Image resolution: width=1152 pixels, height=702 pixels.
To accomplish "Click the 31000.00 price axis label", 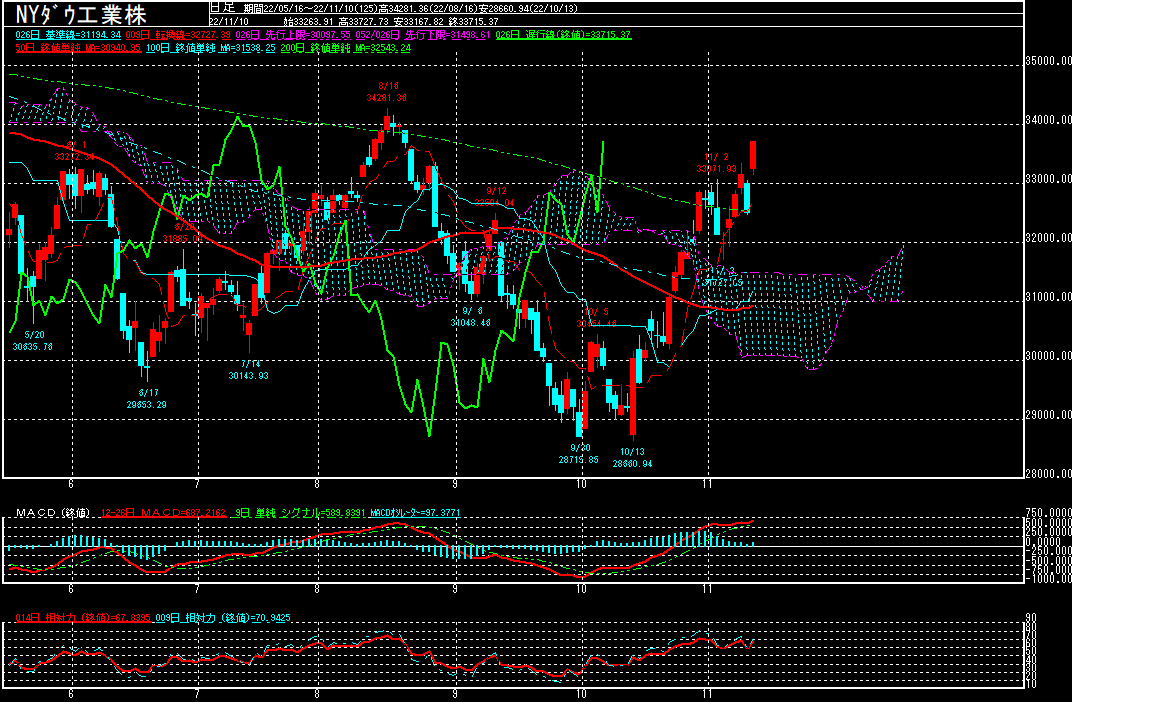I will click(1049, 297).
